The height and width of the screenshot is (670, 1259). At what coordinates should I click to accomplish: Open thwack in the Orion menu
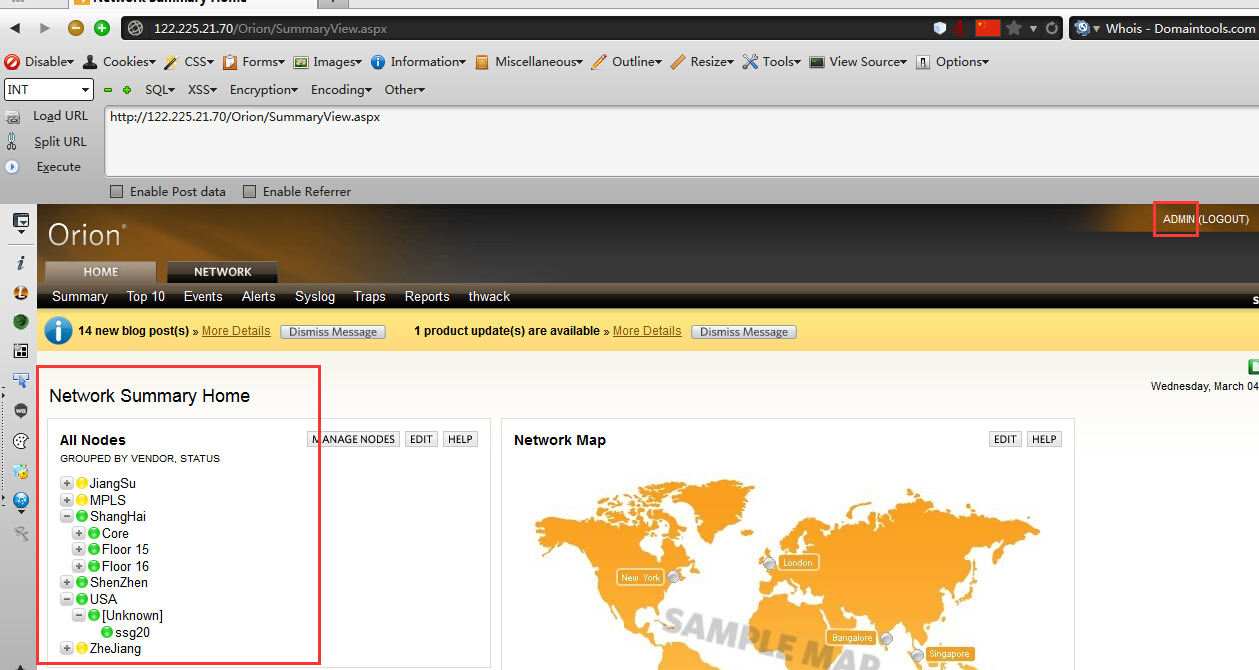point(489,297)
